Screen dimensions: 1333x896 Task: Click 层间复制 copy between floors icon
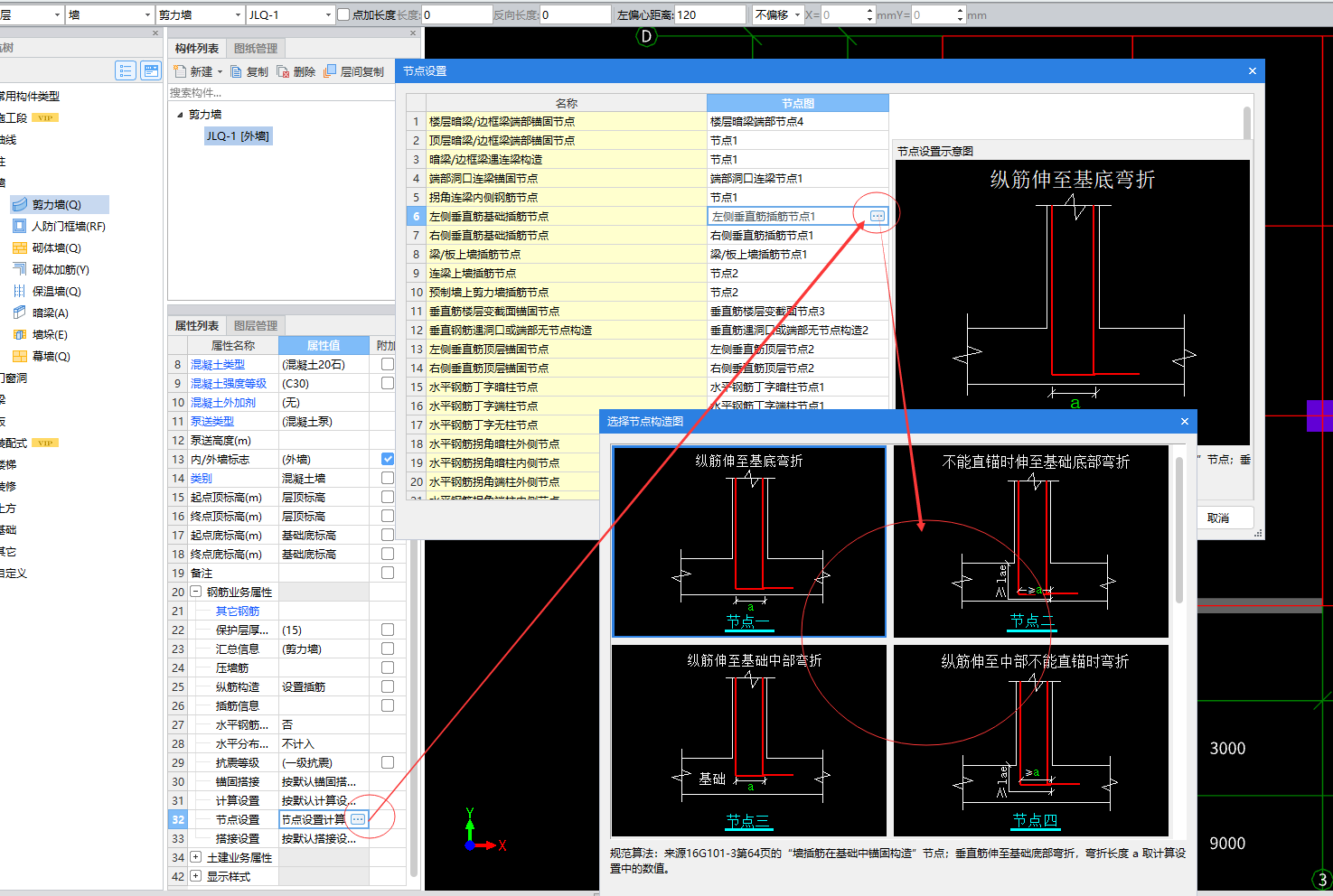tap(330, 71)
